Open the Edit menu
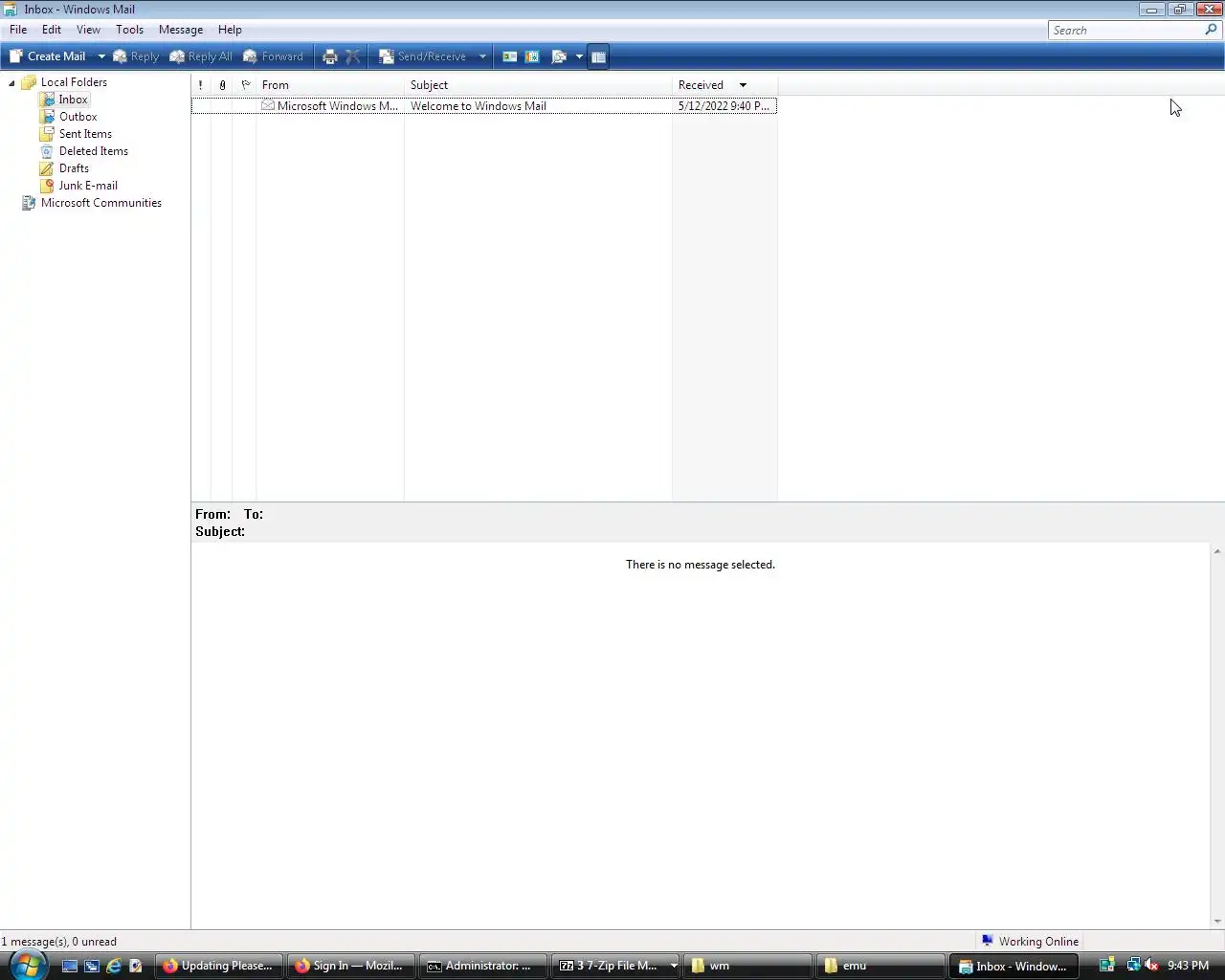The width and height of the screenshot is (1225, 980). pos(52,30)
